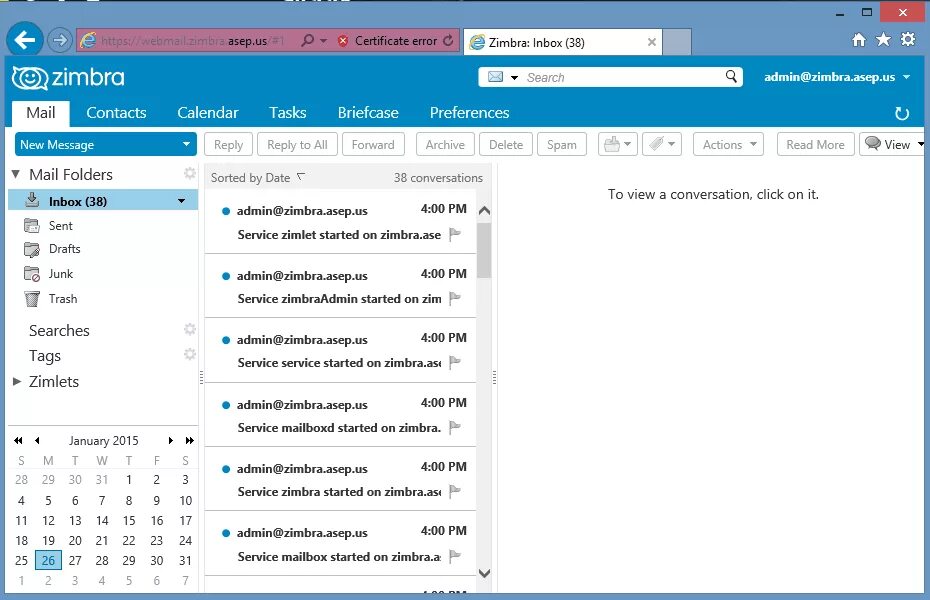This screenshot has width=930, height=600.
Task: Open the New Message dropdown arrow
Action: tap(186, 145)
